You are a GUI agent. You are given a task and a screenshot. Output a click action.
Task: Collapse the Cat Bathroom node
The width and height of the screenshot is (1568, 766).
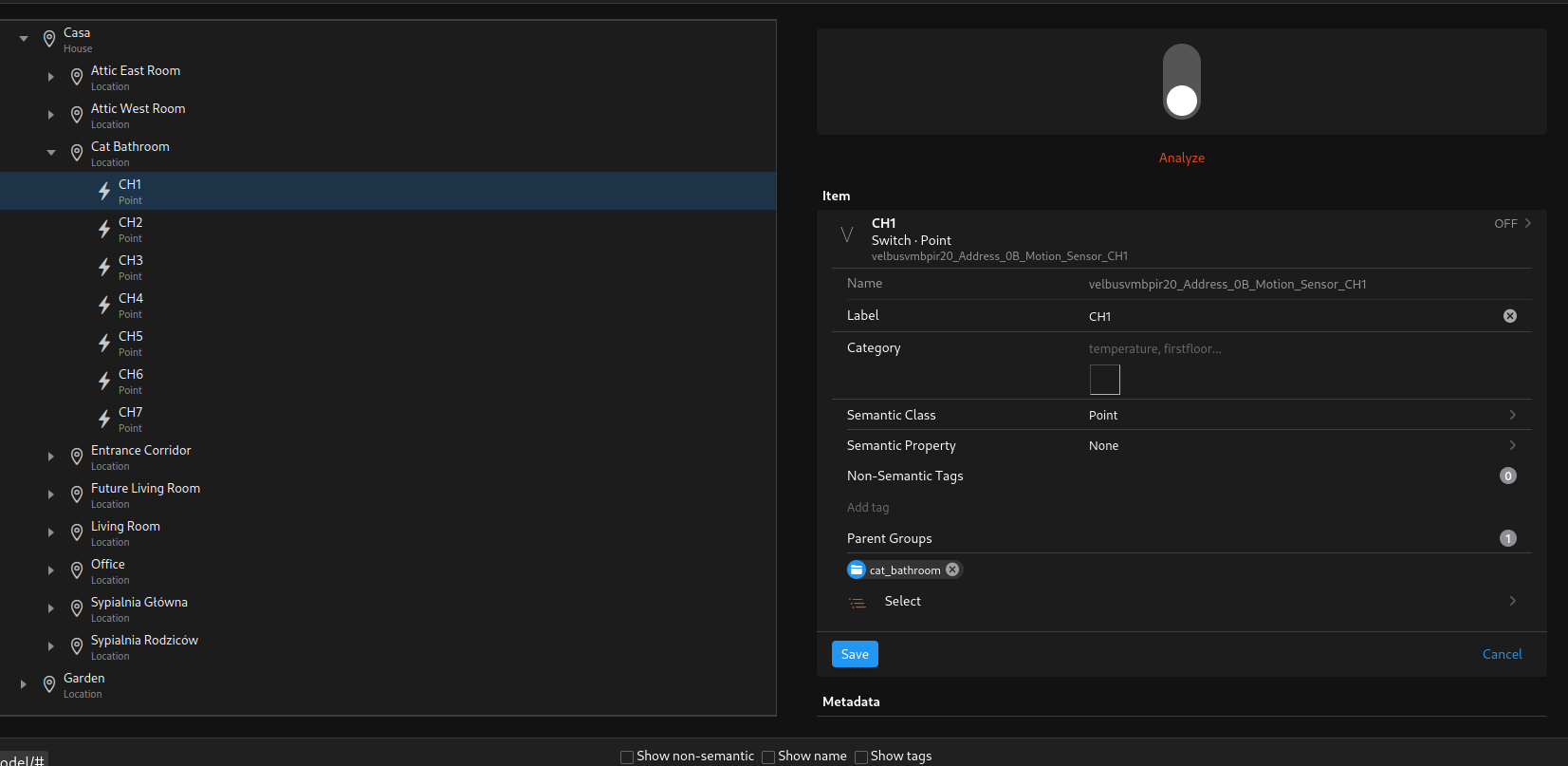[51, 153]
